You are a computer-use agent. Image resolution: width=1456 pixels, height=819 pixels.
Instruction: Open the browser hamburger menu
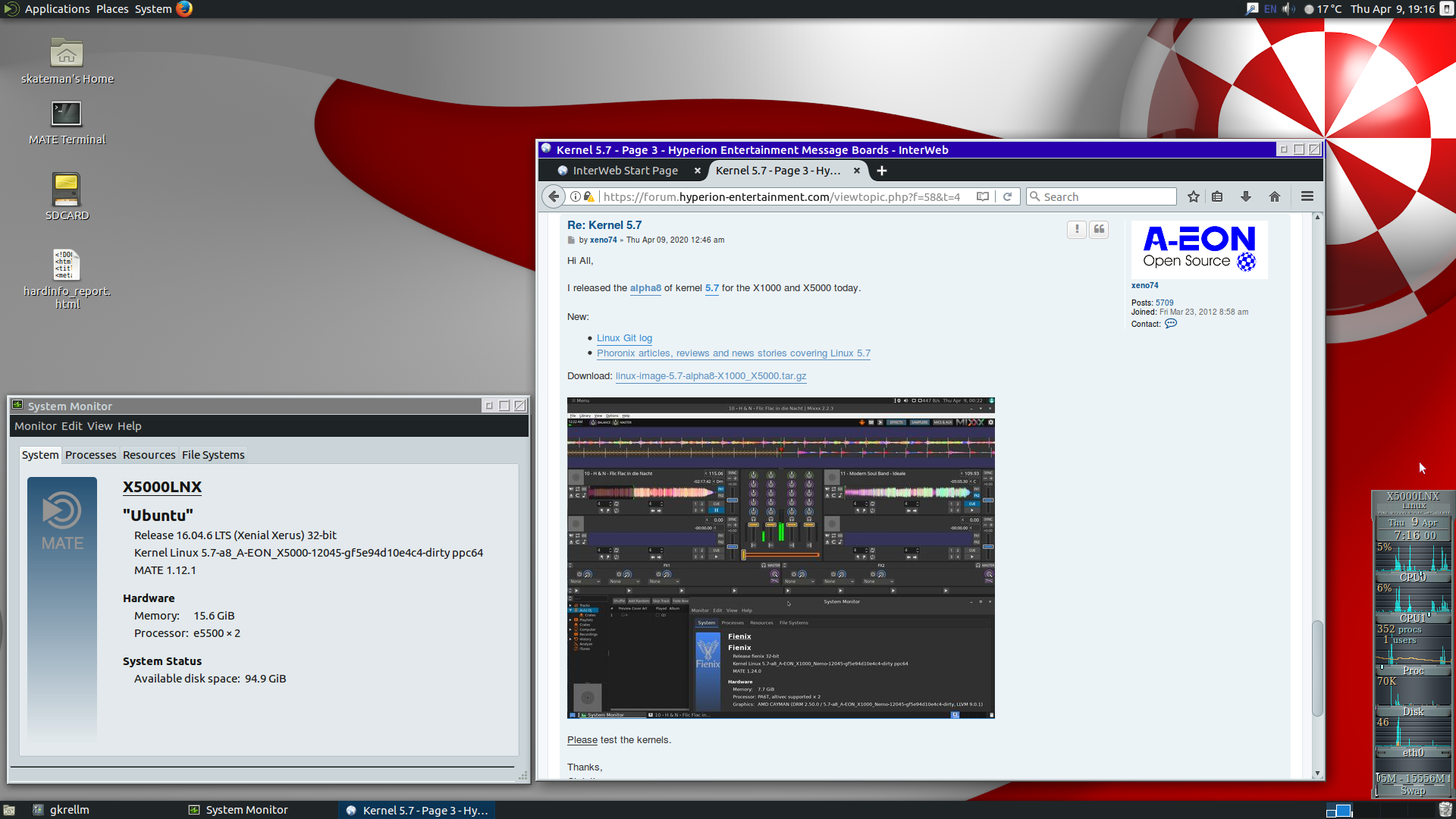click(x=1307, y=196)
